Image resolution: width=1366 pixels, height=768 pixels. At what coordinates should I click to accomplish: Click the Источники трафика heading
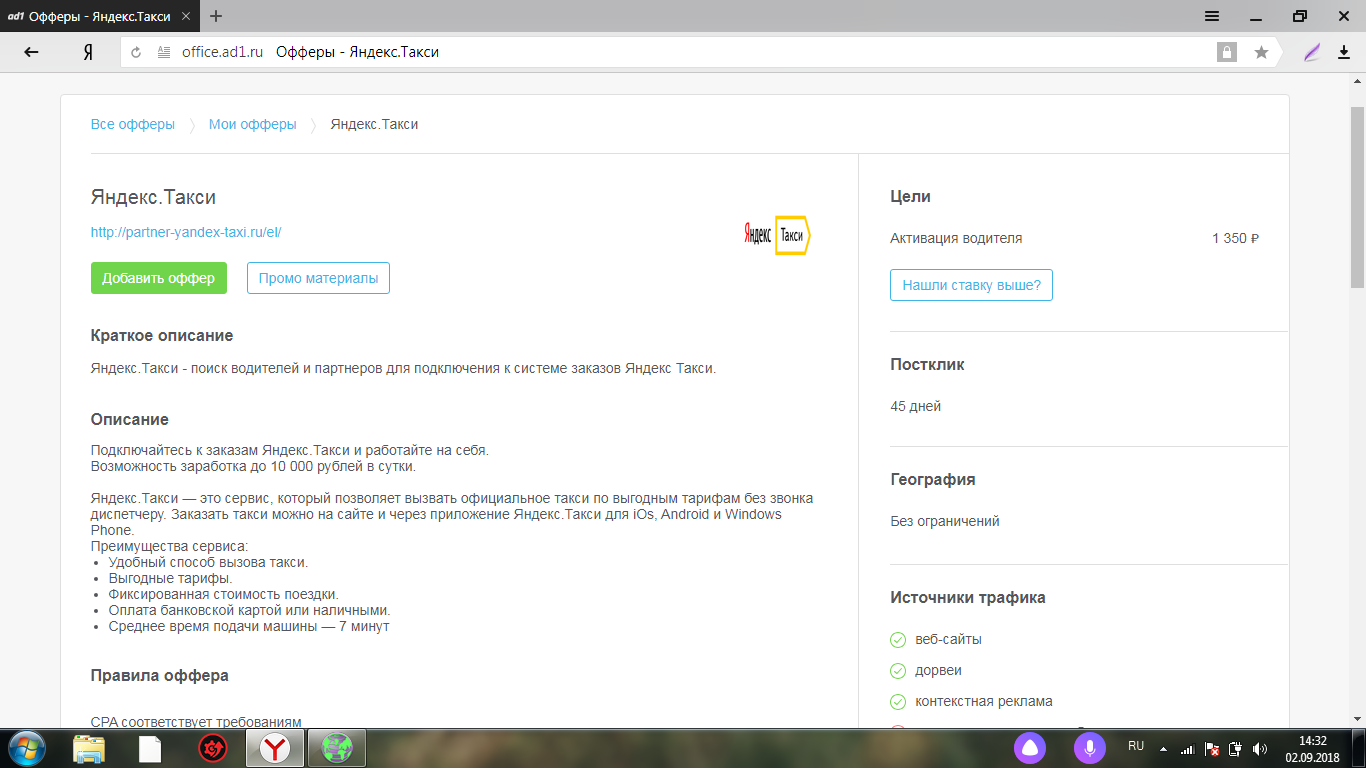[x=968, y=598]
